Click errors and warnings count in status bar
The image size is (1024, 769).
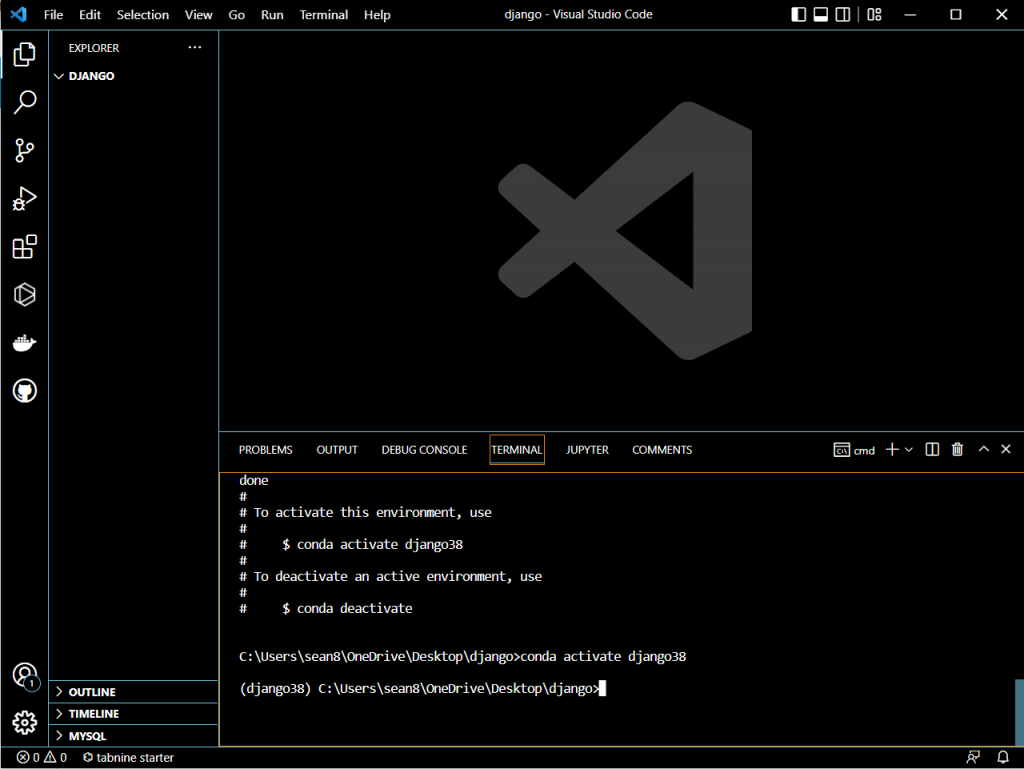click(x=42, y=758)
